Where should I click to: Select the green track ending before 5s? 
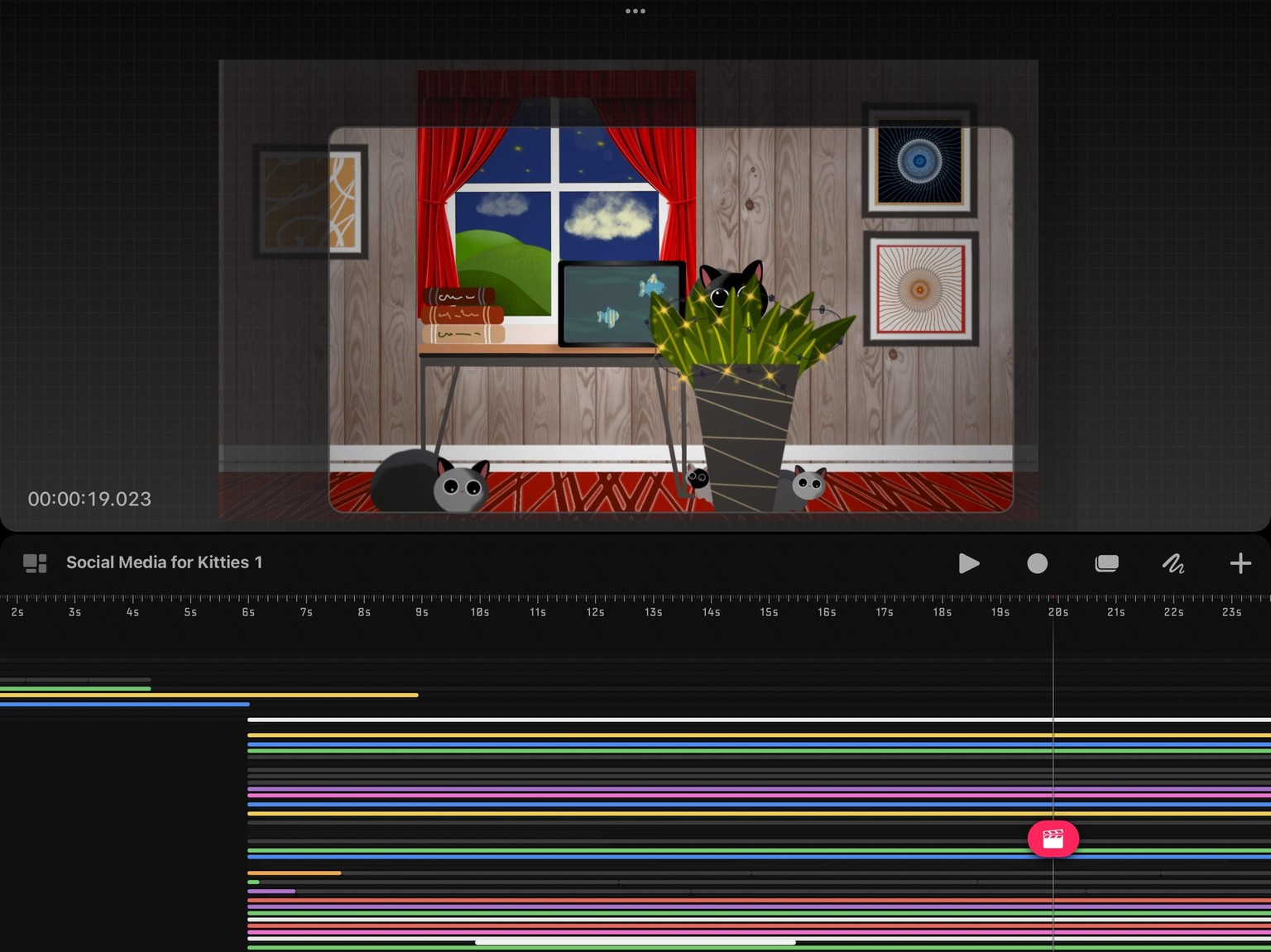pos(75,688)
